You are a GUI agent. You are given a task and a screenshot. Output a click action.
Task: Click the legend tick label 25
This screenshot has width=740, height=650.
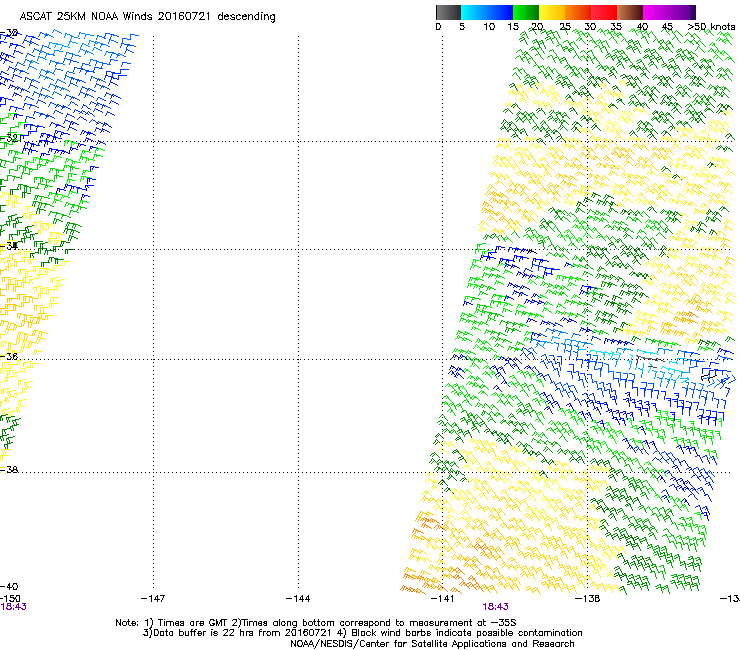(x=565, y=27)
